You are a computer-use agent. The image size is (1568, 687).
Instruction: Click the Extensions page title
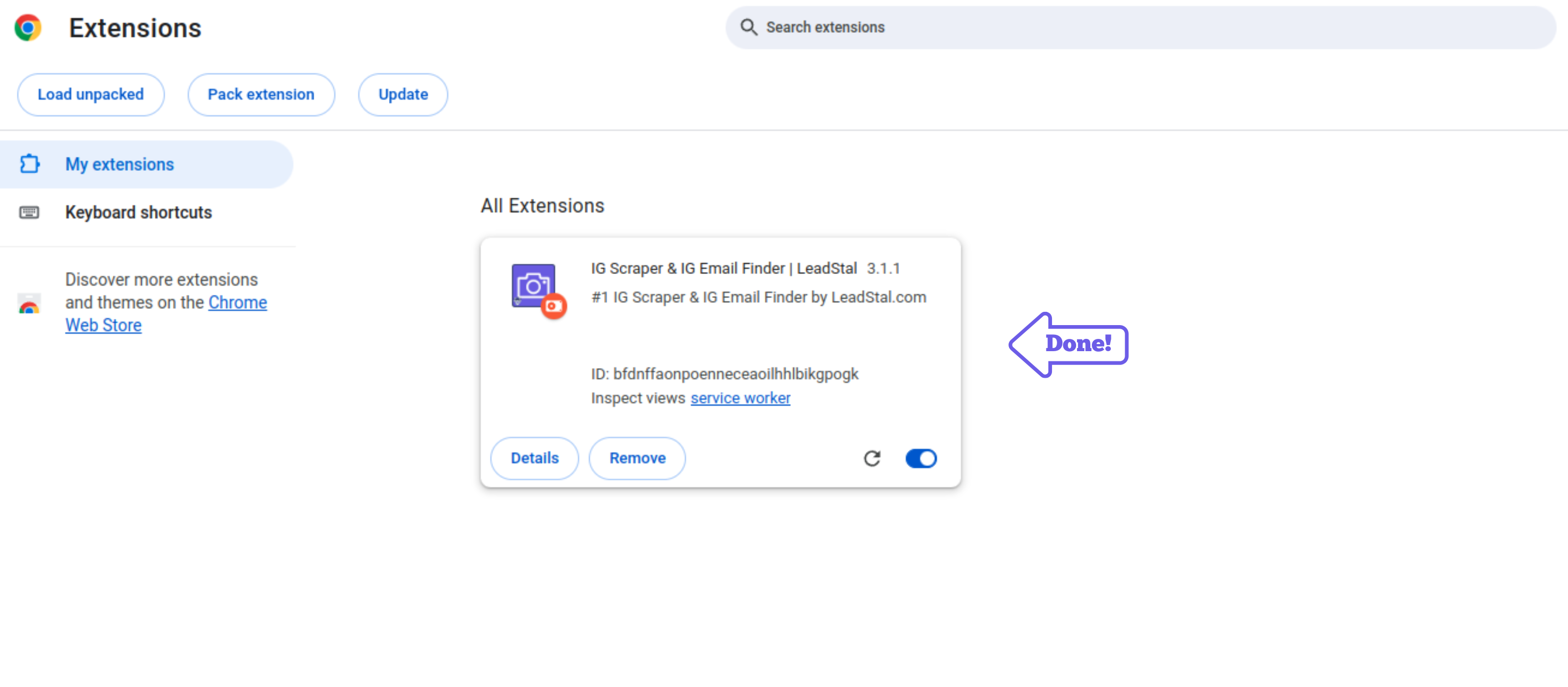pyautogui.click(x=135, y=28)
